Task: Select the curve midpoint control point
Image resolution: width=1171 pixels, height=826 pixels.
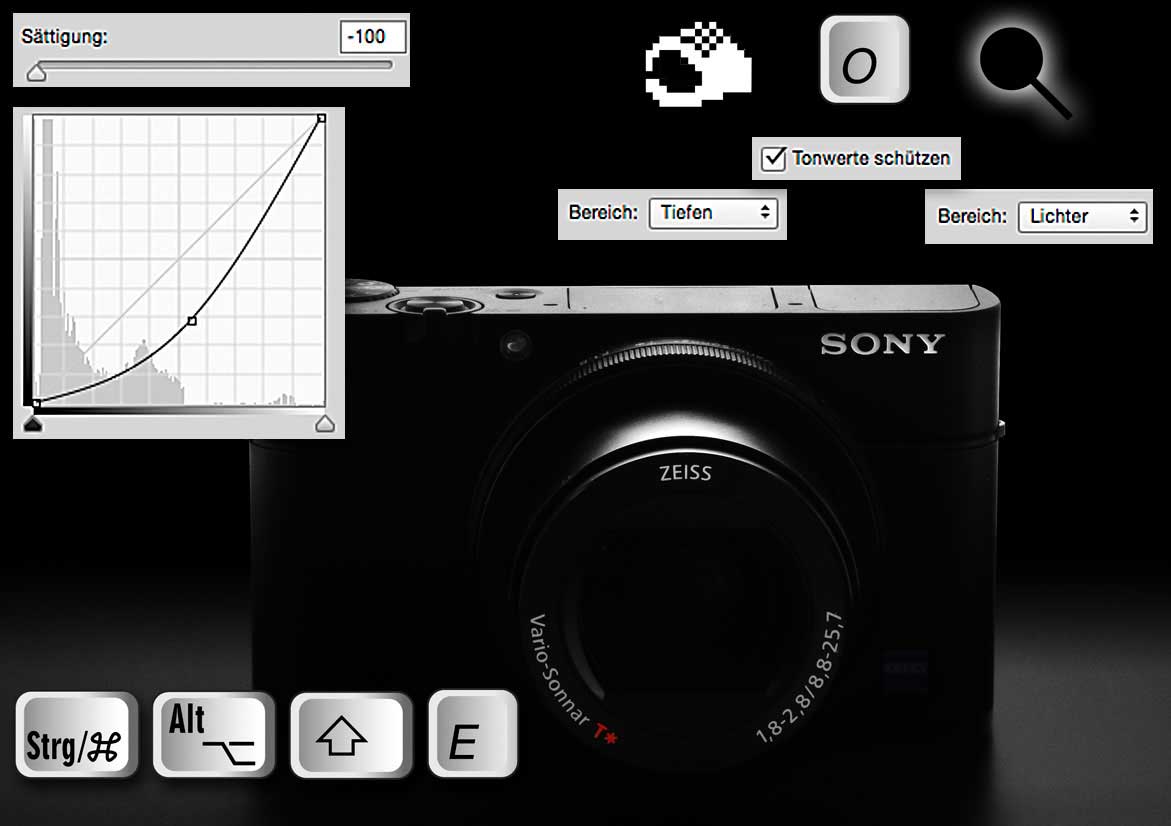Action: pyautogui.click(x=192, y=321)
